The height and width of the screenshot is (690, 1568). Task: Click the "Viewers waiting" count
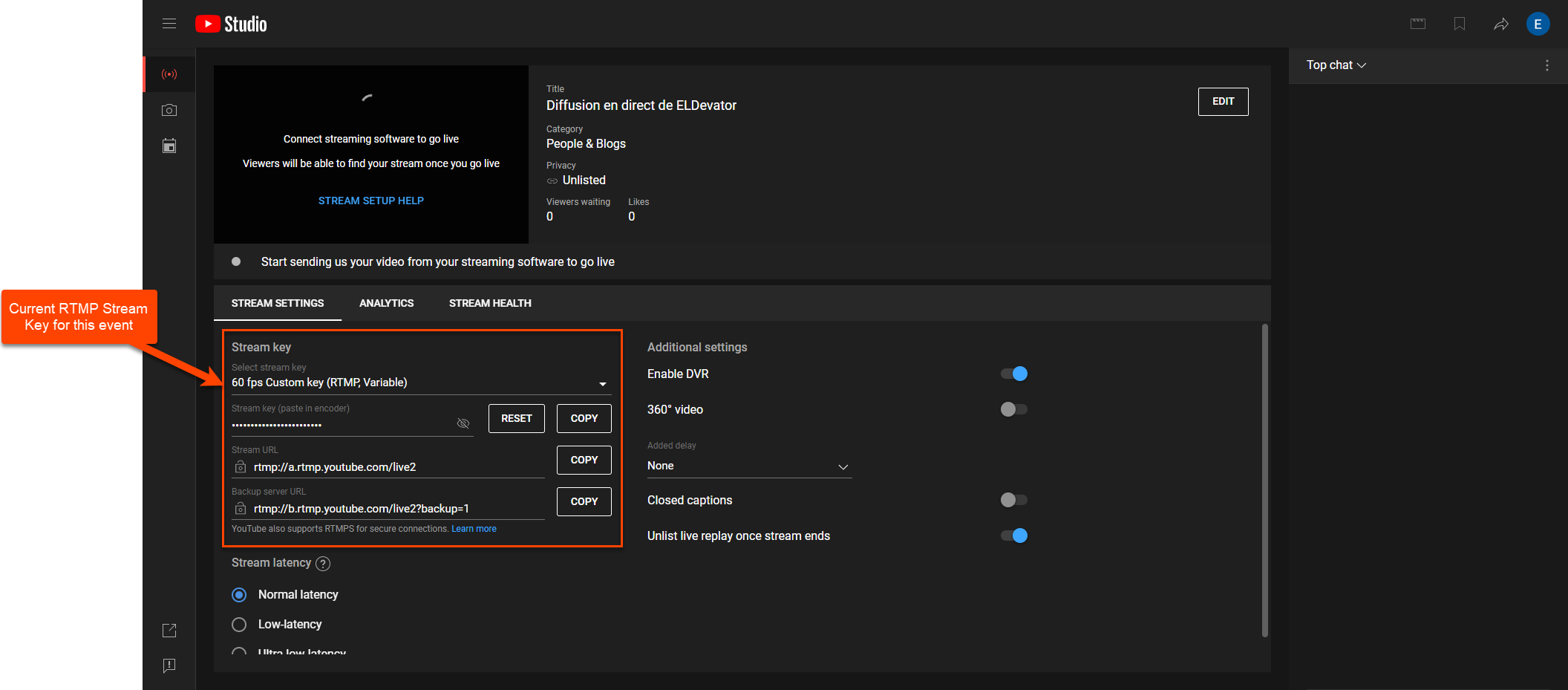550,217
